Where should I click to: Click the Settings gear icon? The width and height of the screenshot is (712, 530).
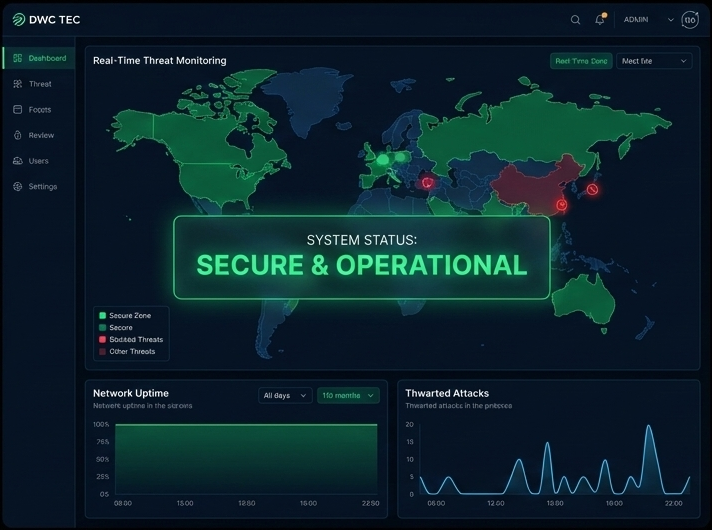coord(18,187)
